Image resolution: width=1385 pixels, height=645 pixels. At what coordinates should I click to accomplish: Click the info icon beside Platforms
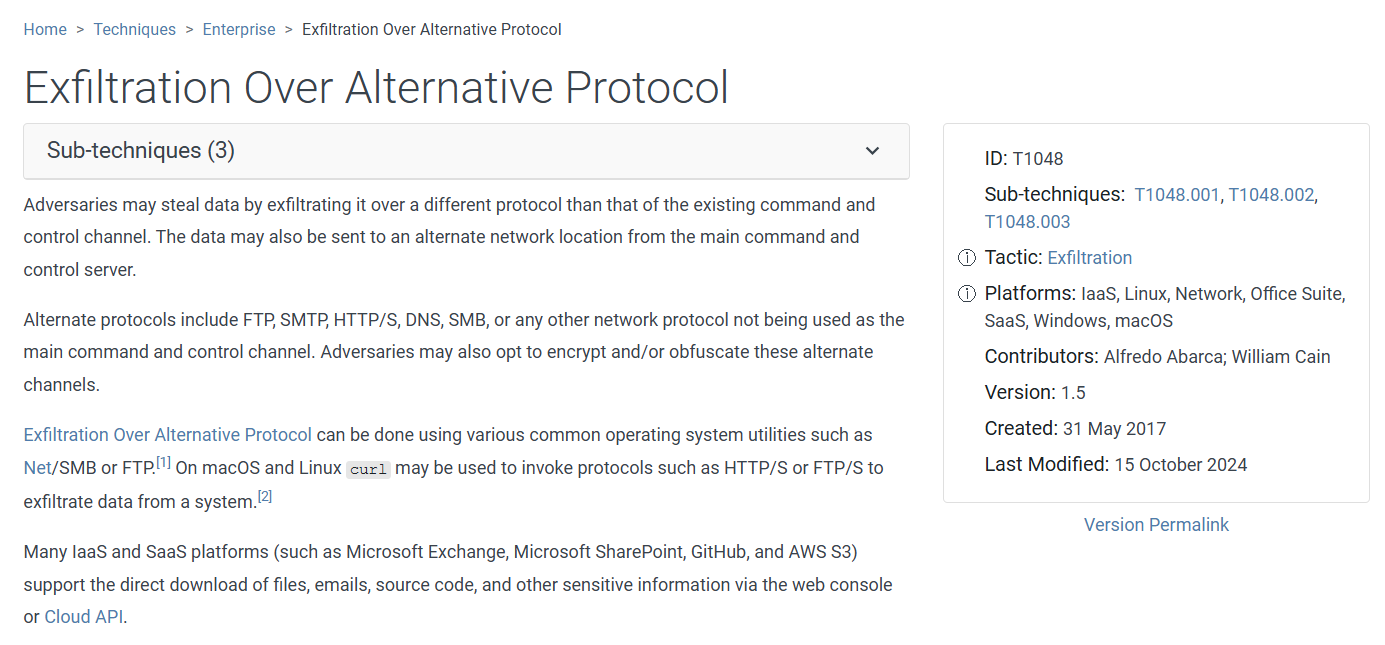967,294
